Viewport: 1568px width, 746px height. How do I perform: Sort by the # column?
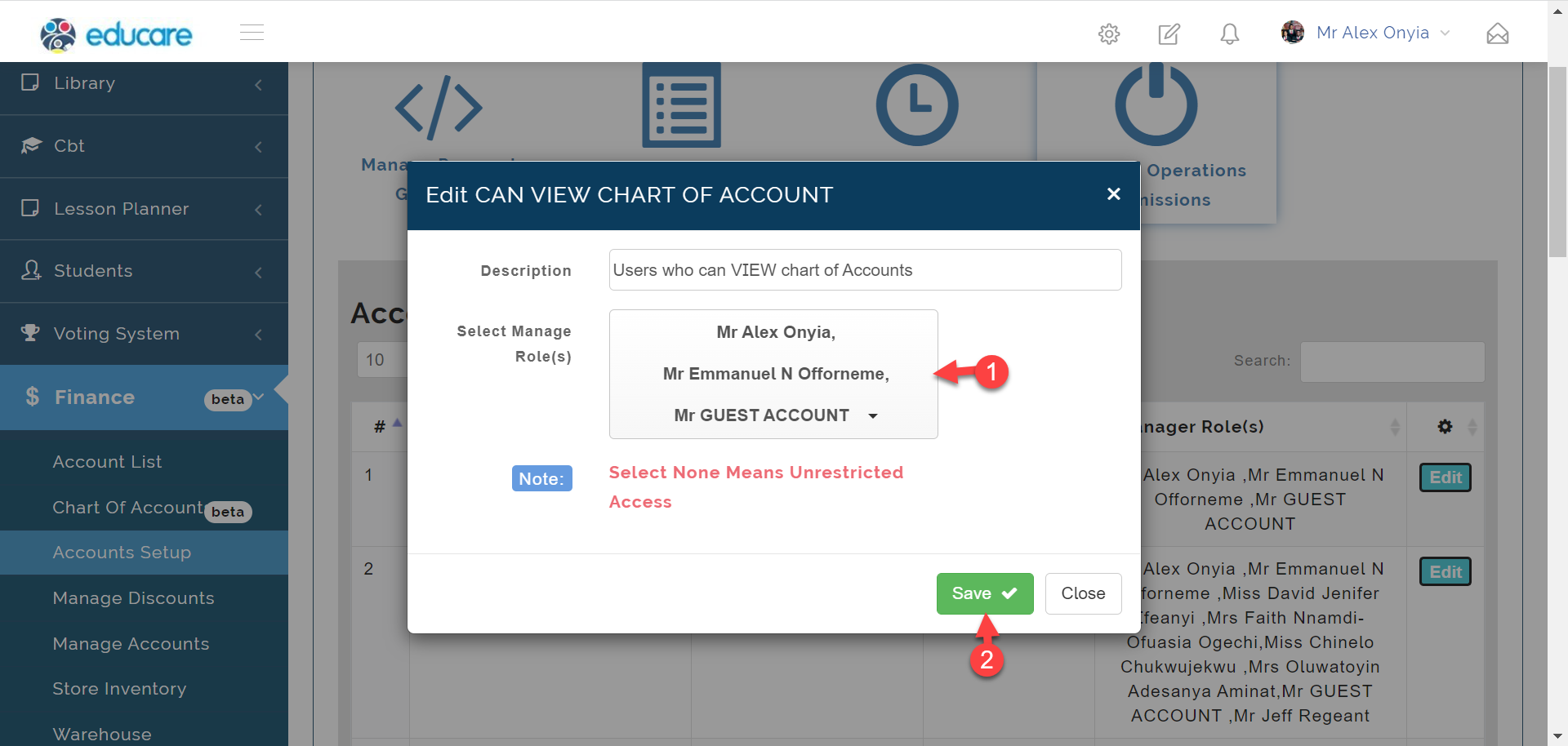[381, 426]
